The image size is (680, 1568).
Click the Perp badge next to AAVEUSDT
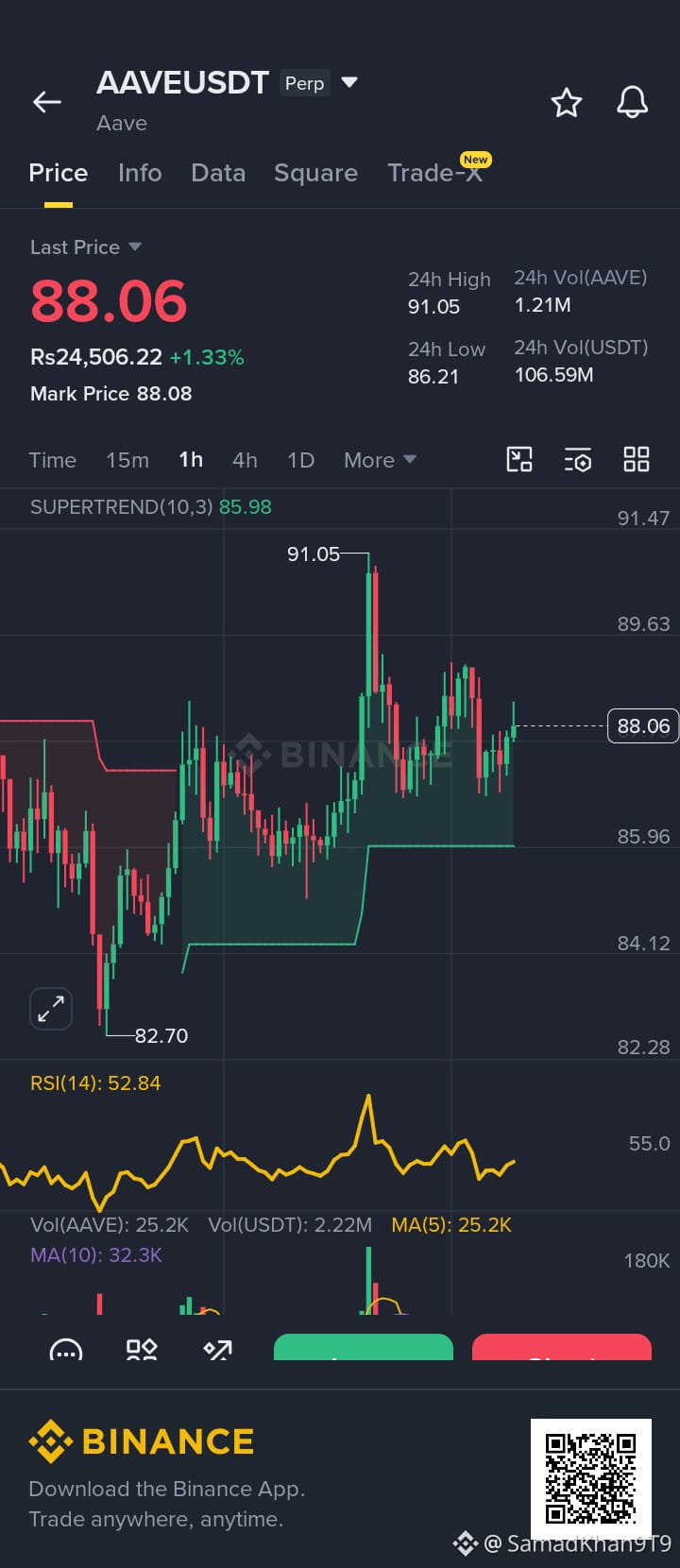tap(304, 83)
